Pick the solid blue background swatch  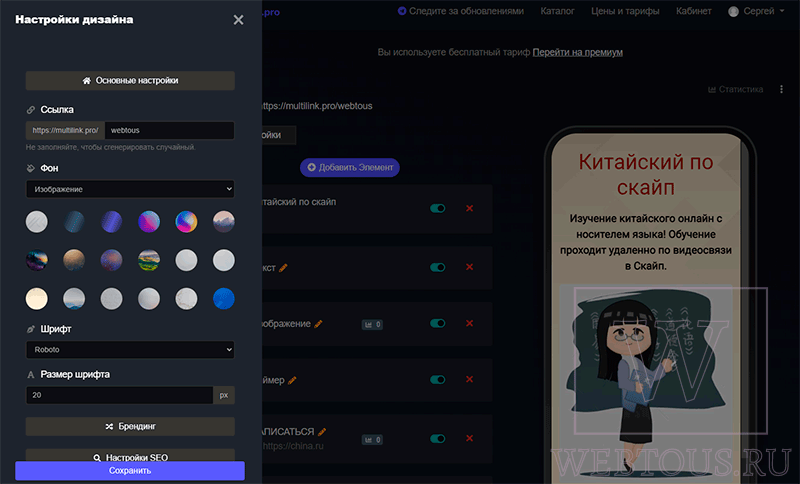coord(223,298)
